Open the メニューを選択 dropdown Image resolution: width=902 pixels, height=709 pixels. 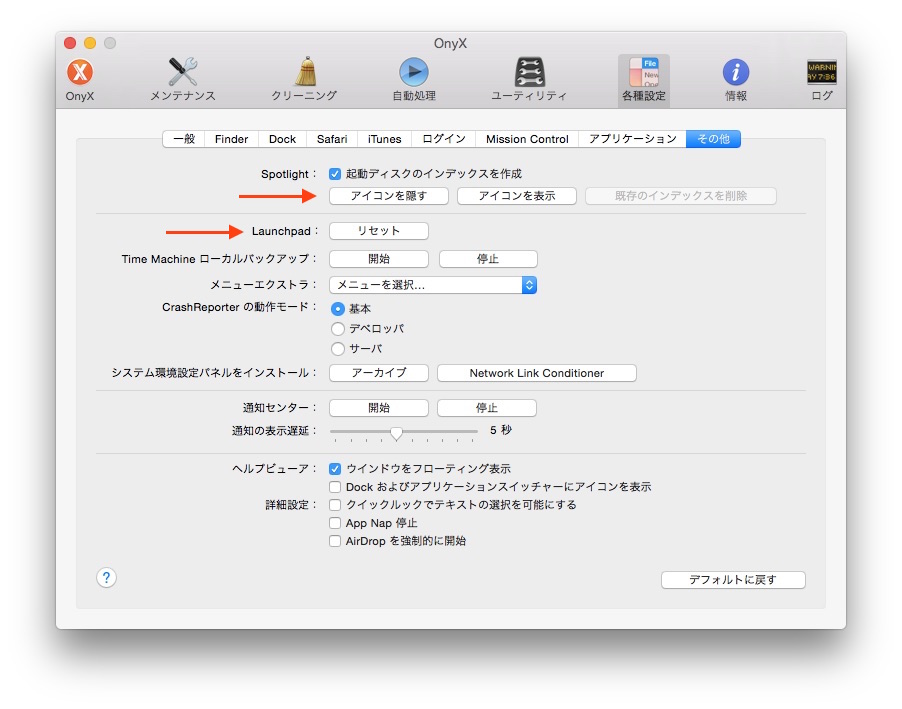[433, 285]
